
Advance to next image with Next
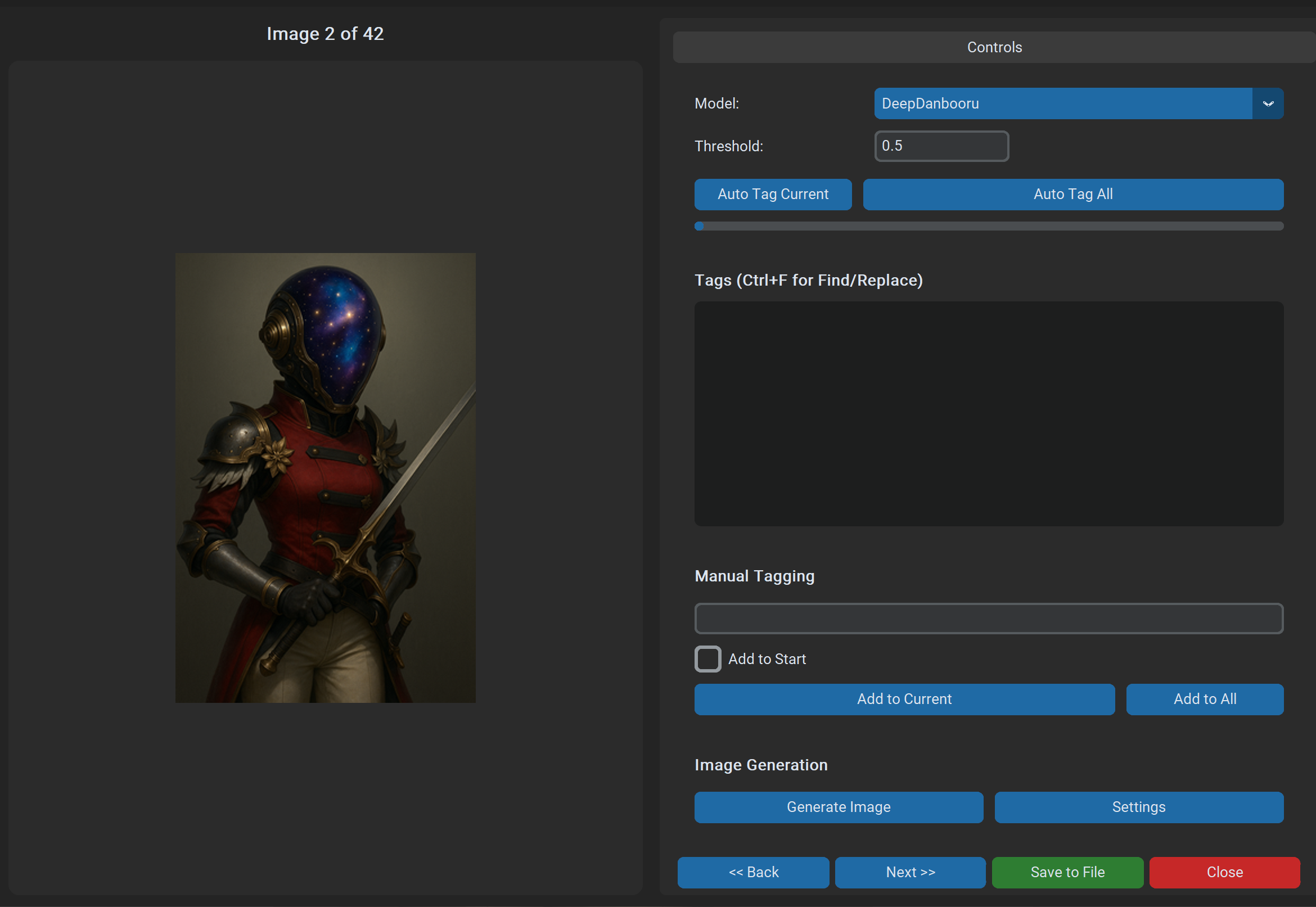coord(910,872)
